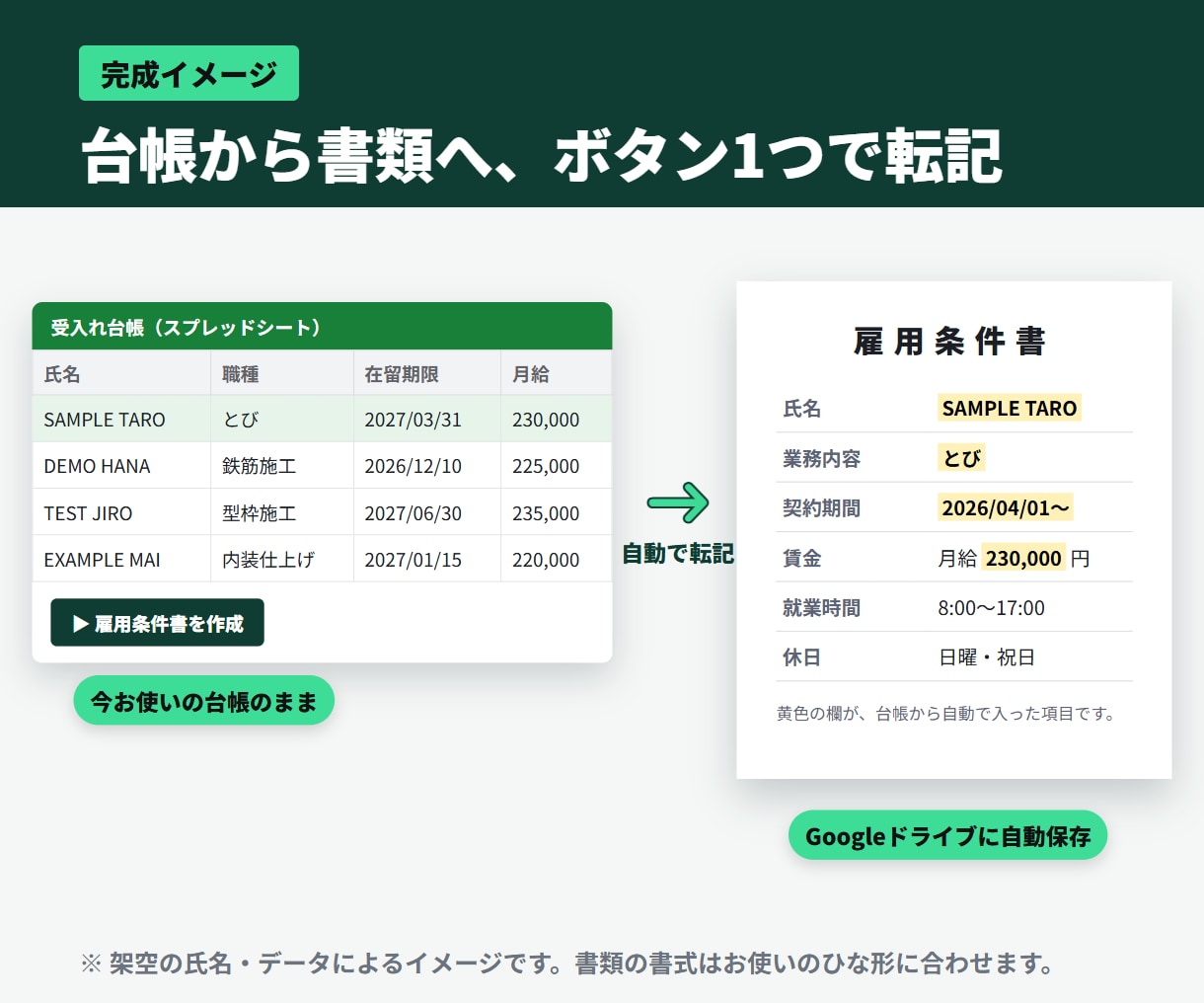1204x1003 pixels.
Task: Select the SAMPLE TARO cell in the ledger
Action: (121, 420)
